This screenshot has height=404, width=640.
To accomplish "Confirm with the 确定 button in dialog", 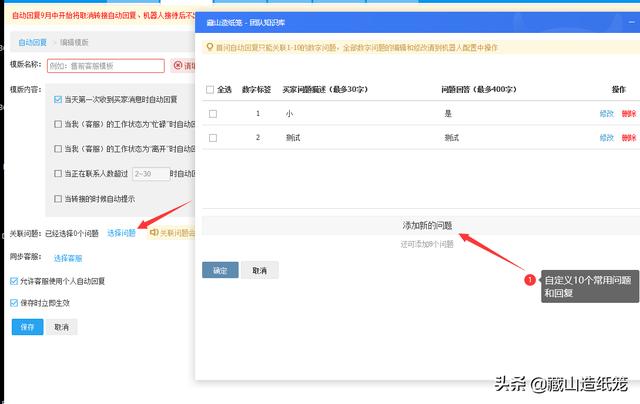I will (220, 270).
